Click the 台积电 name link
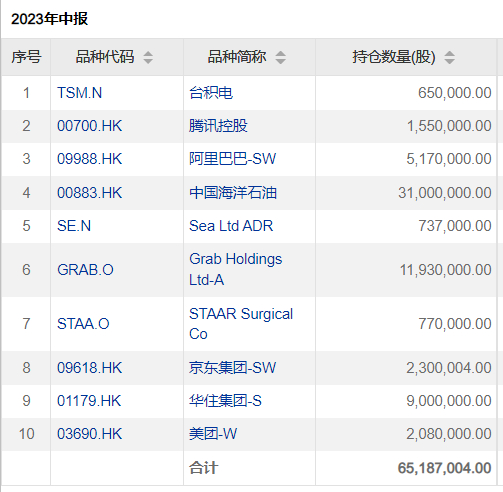Viewport: 503px width, 492px height. tap(211, 93)
